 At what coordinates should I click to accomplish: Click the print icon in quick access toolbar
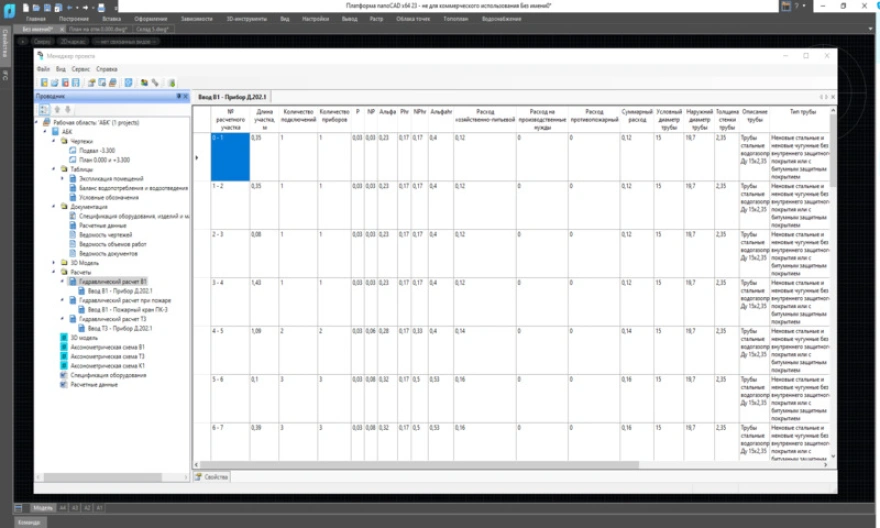click(x=101, y=7)
